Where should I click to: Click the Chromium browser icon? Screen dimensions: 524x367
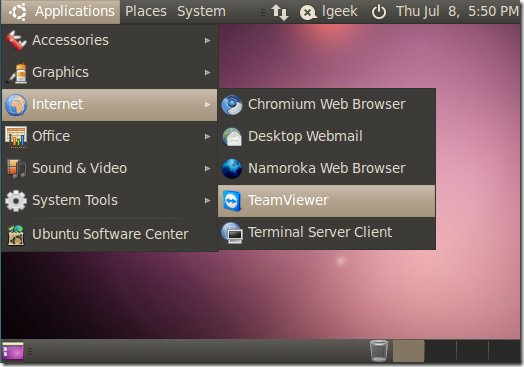pyautogui.click(x=232, y=105)
